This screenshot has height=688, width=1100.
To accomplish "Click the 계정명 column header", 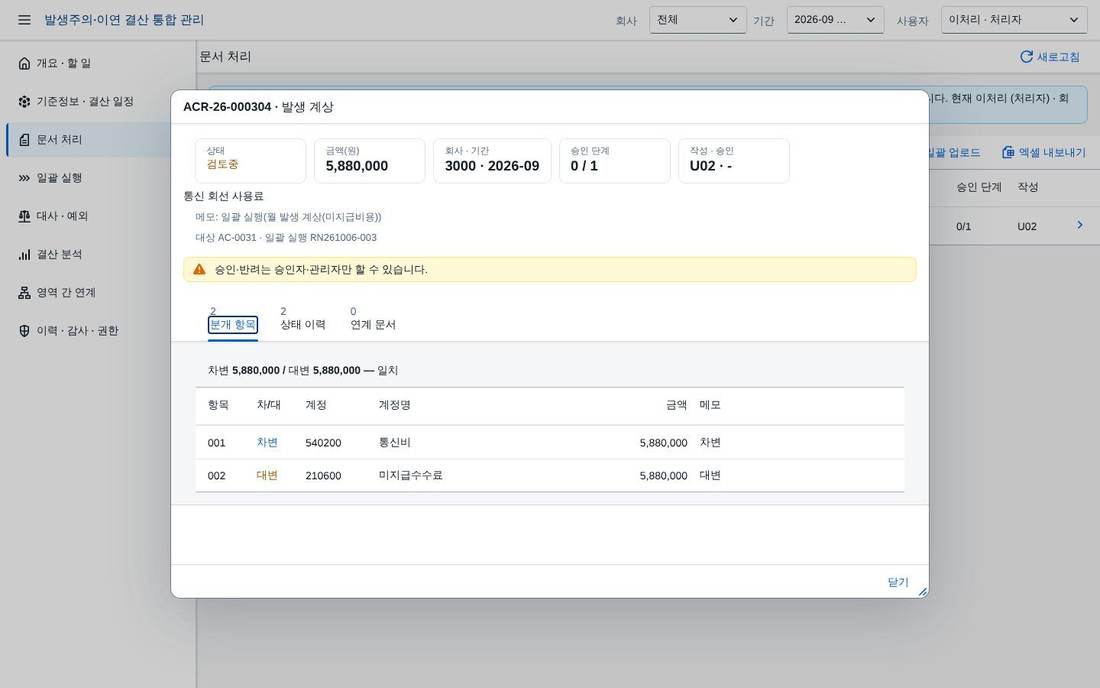I will pyautogui.click(x=394, y=405).
